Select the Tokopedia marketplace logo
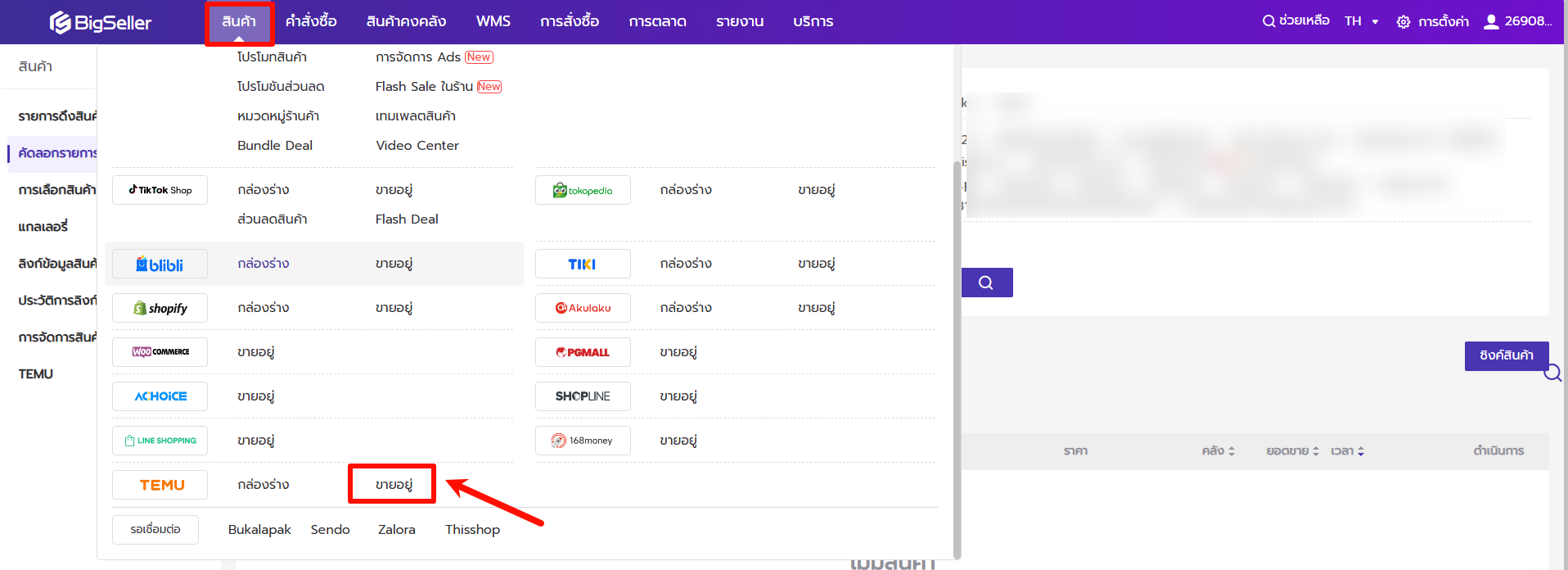This screenshot has height=570, width=1568. coord(583,190)
